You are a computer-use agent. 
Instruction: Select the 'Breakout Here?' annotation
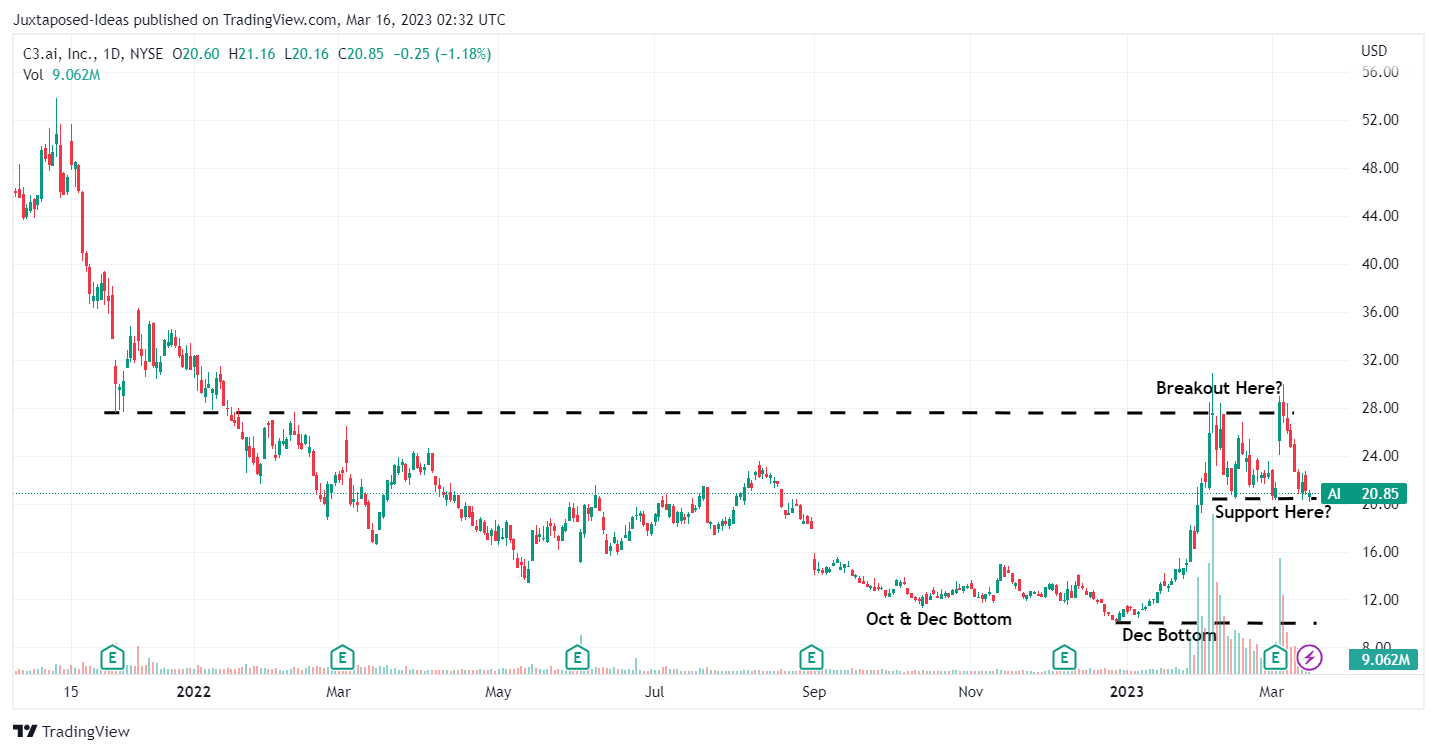pos(1220,388)
